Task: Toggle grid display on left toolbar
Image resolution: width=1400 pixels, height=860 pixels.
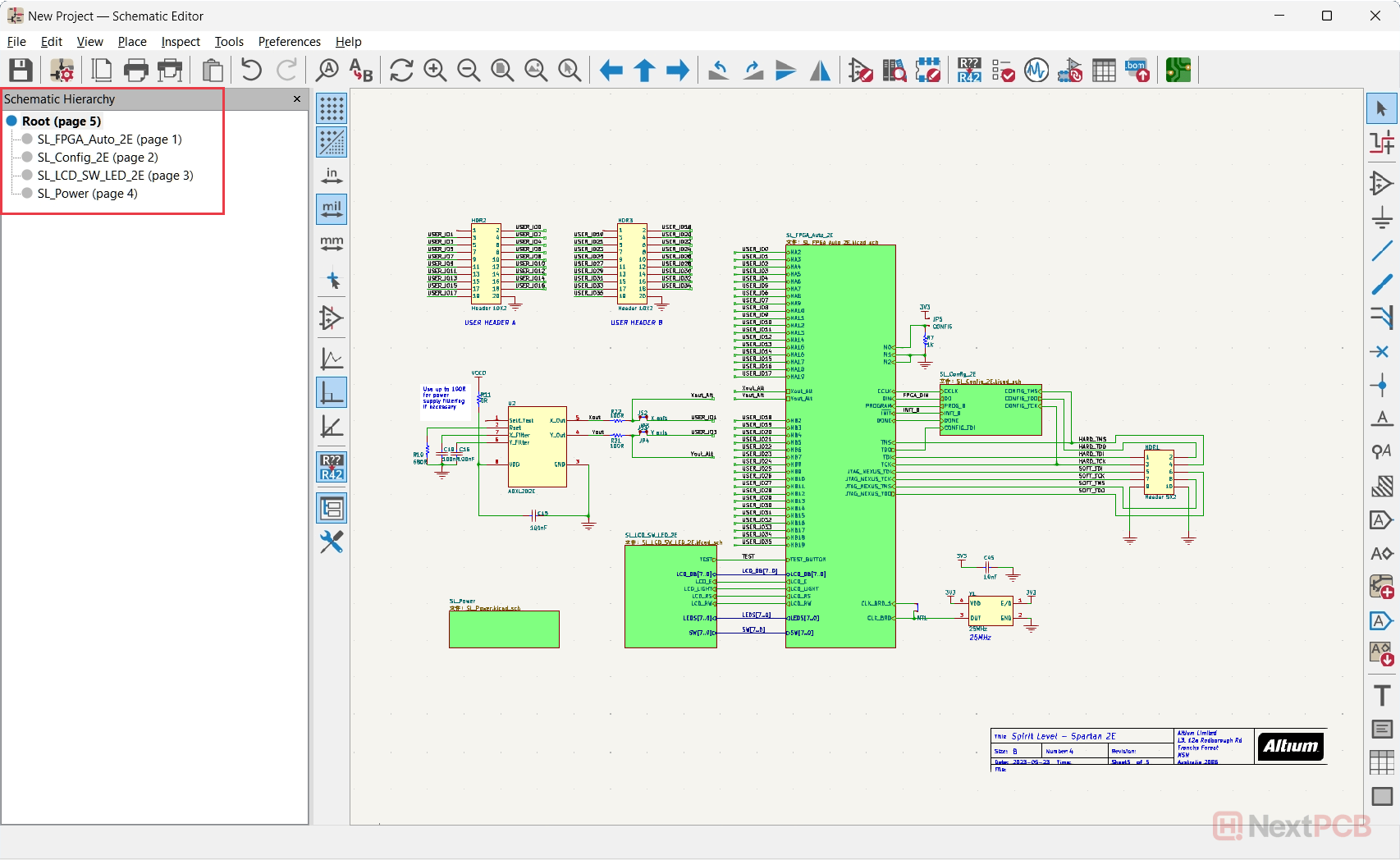Action: [x=332, y=108]
